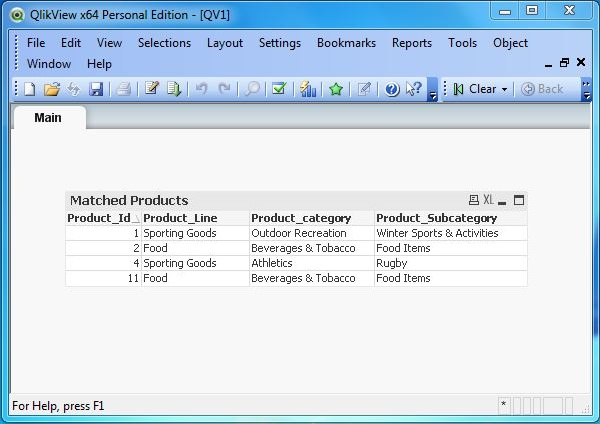
Task: Select the Outdoor Recreation cell
Action: click(312, 233)
